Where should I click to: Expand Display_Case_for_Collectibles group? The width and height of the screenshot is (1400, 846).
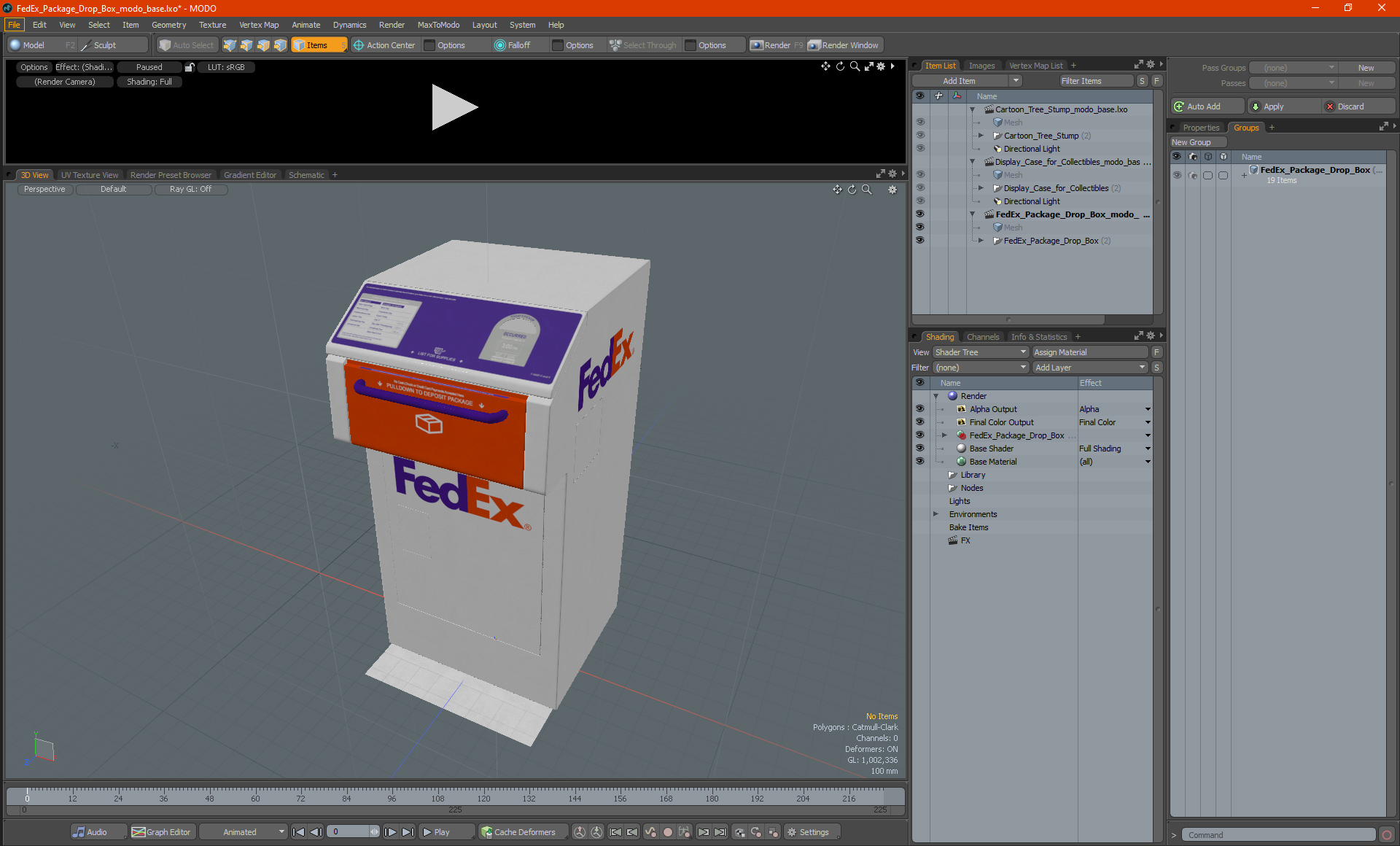click(x=981, y=188)
